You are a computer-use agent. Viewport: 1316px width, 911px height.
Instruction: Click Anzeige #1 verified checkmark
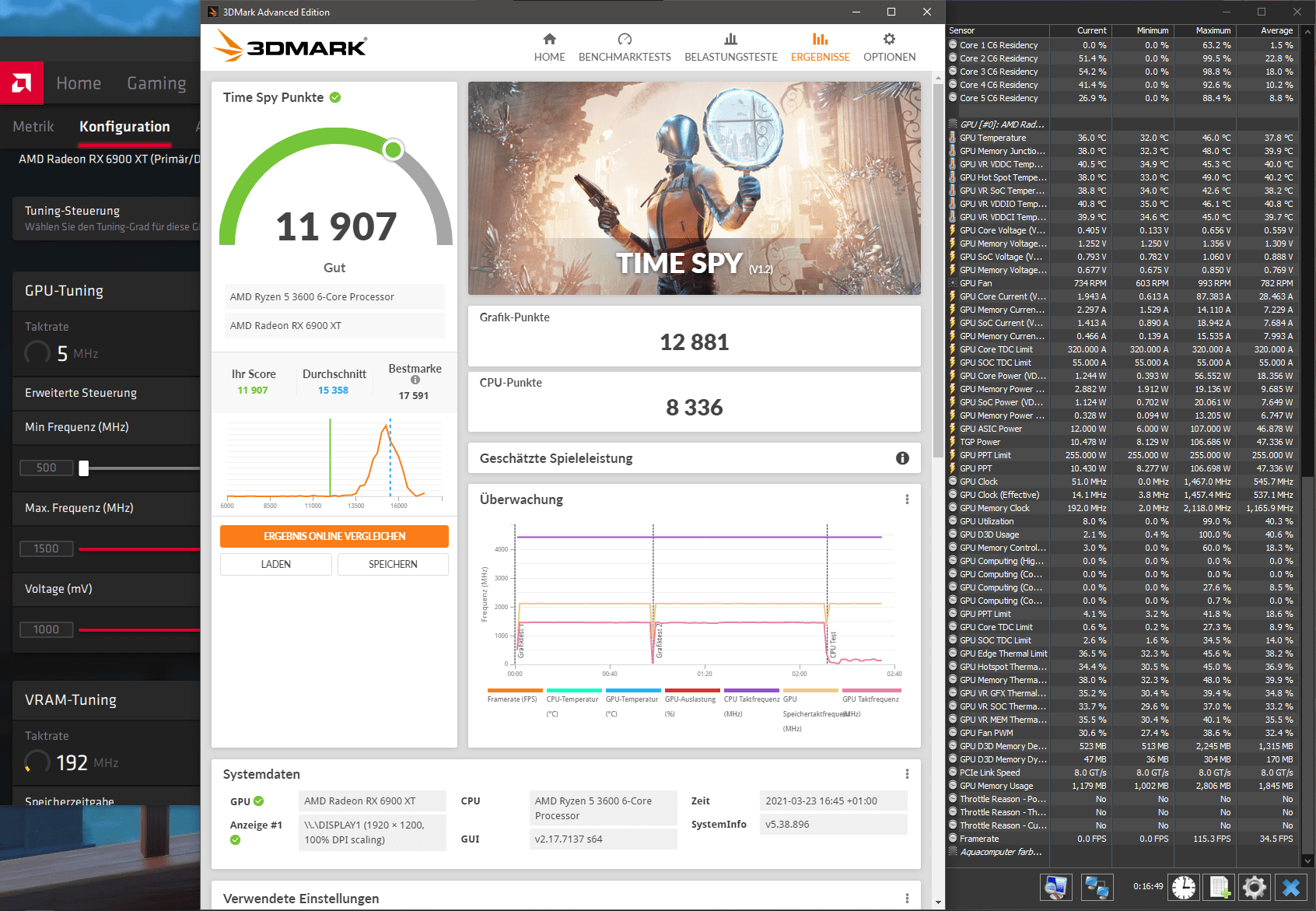(x=236, y=840)
